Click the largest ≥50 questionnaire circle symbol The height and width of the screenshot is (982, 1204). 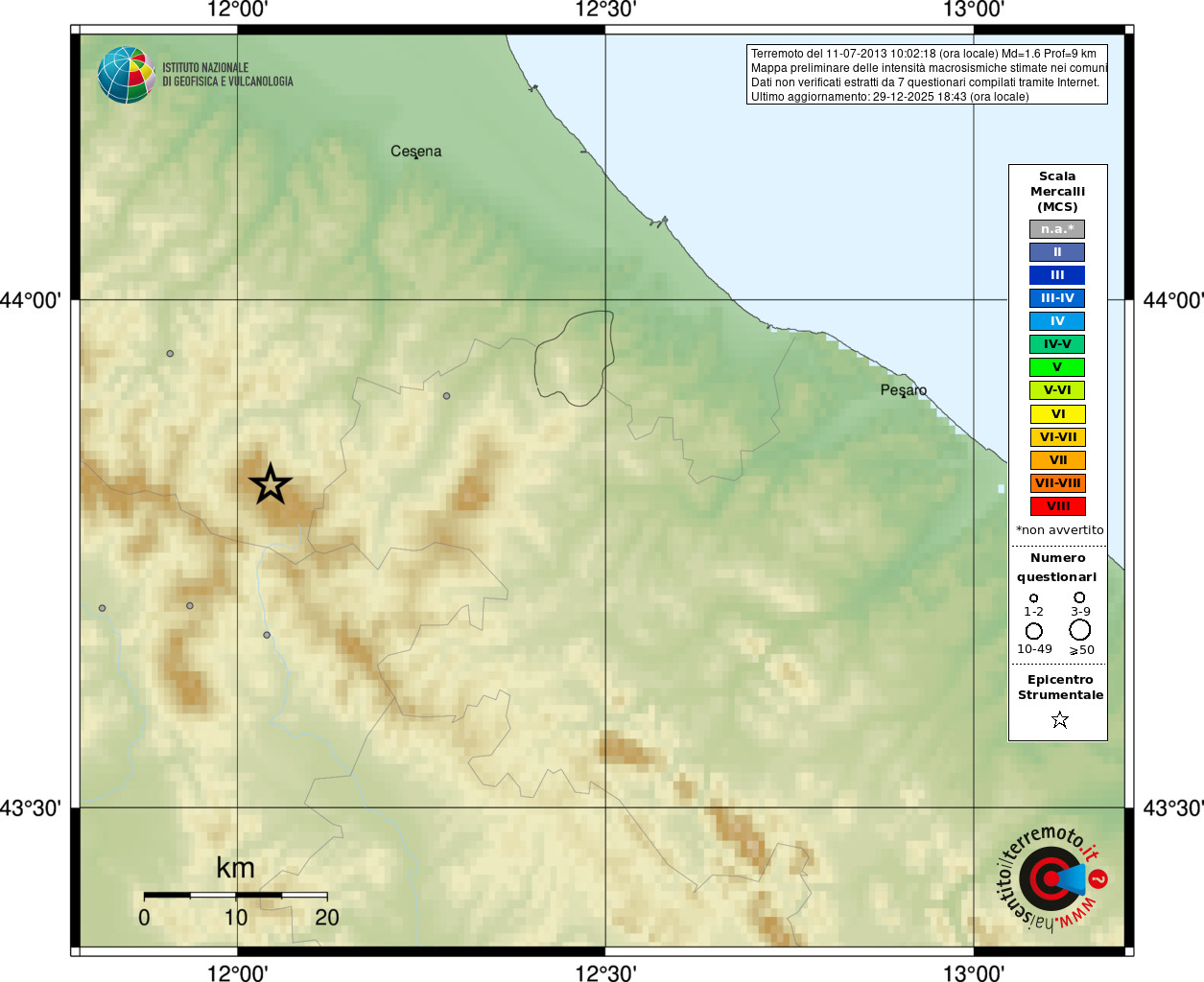click(x=1080, y=630)
